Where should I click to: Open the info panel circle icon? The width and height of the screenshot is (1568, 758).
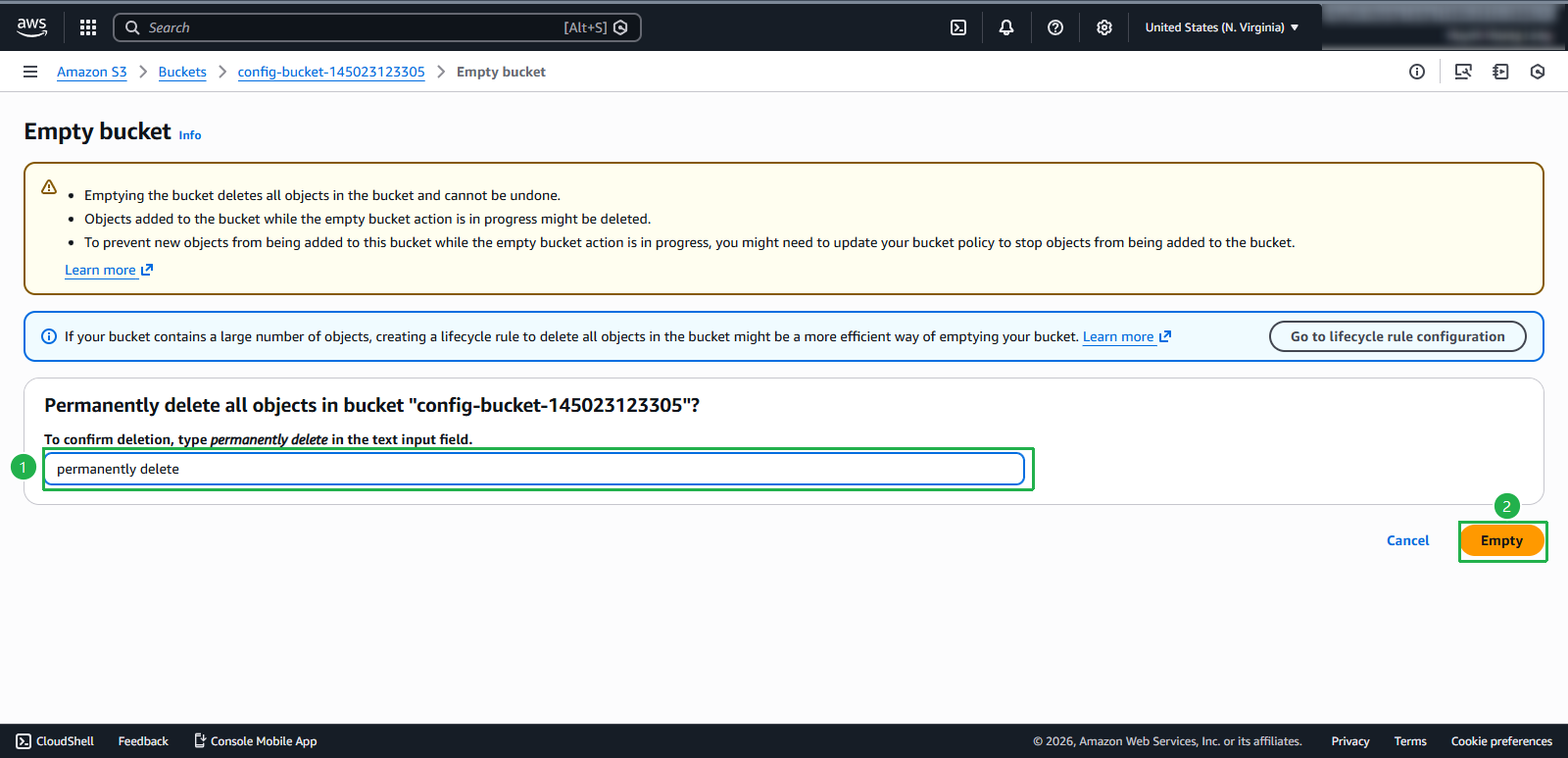pos(1417,72)
